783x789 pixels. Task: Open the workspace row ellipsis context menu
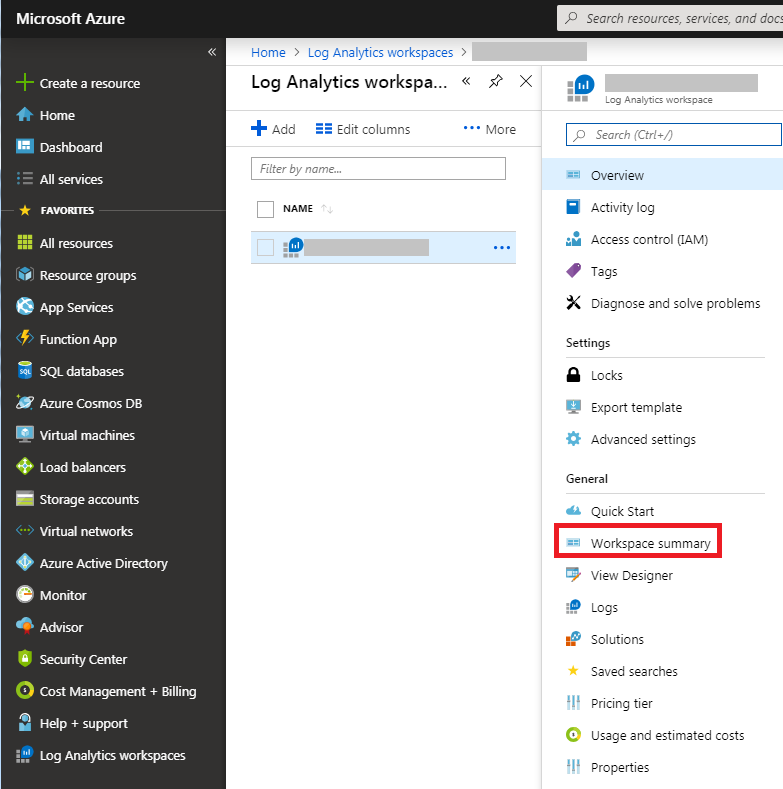[502, 248]
